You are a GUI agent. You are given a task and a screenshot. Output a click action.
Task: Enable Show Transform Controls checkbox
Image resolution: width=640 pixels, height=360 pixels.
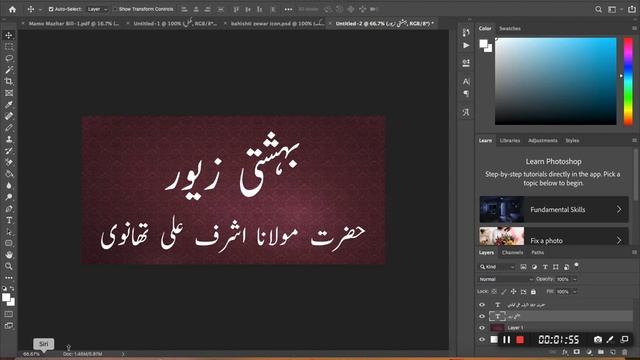pos(115,9)
